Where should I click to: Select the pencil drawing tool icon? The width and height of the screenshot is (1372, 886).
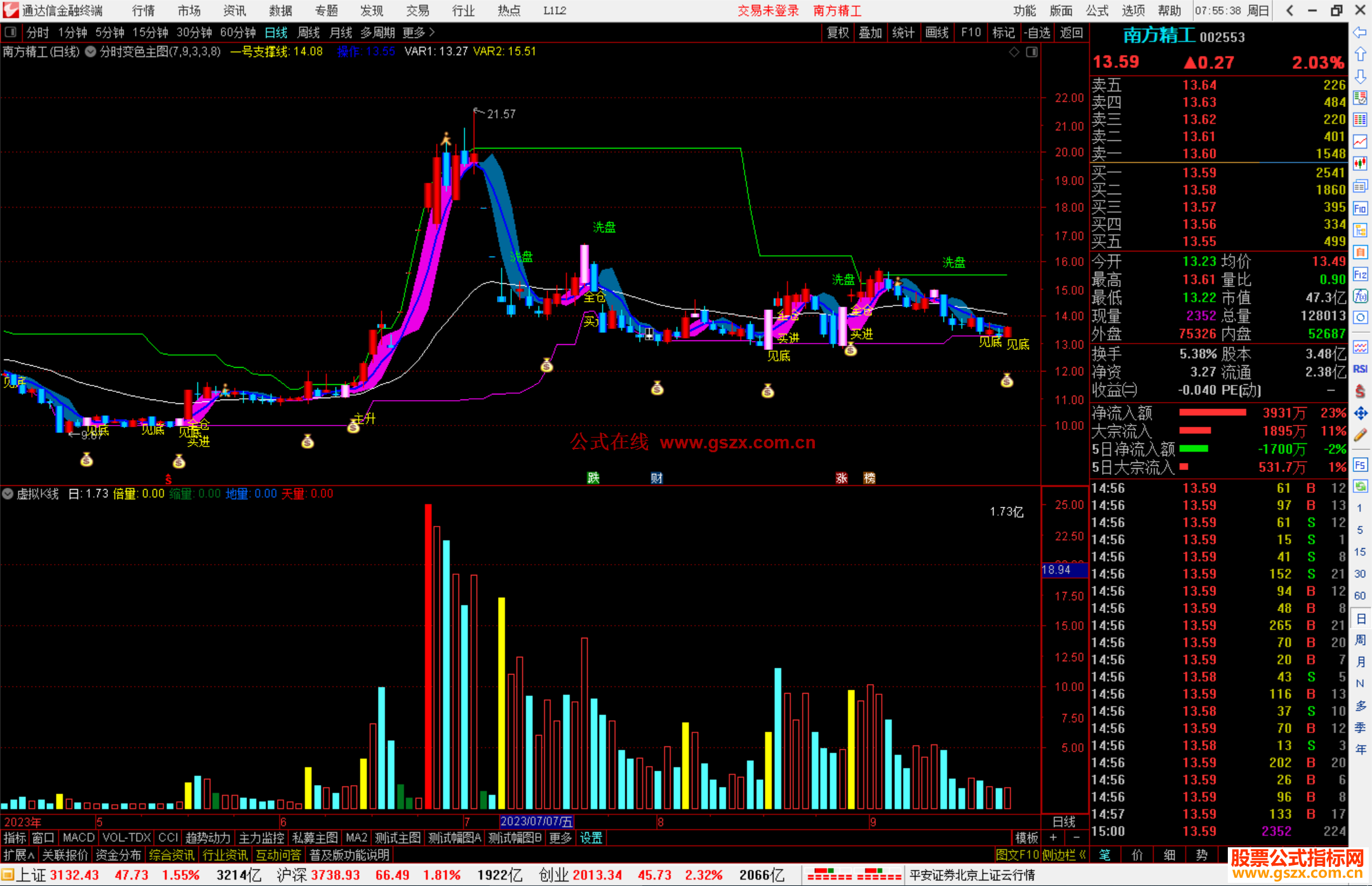[1360, 436]
